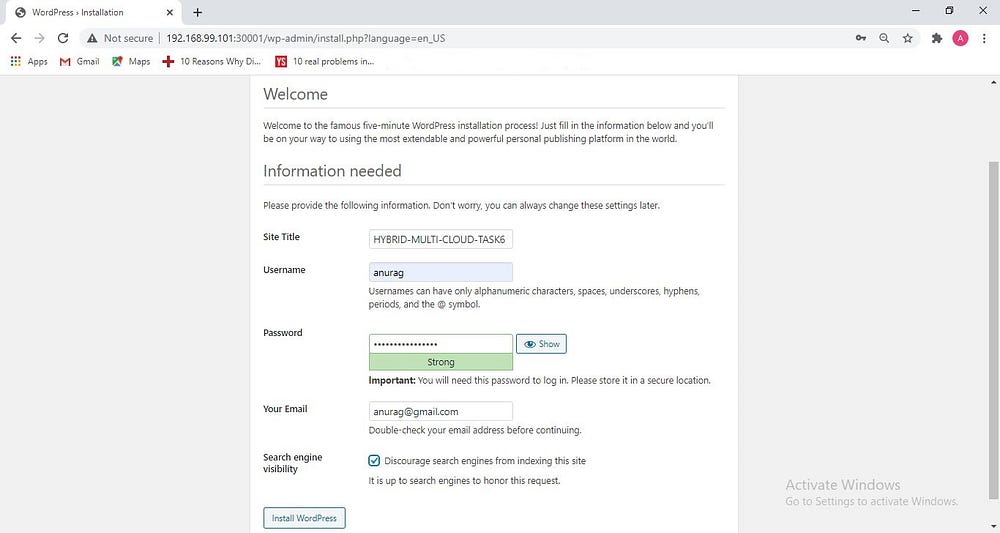Click the Information needed heading

[332, 171]
